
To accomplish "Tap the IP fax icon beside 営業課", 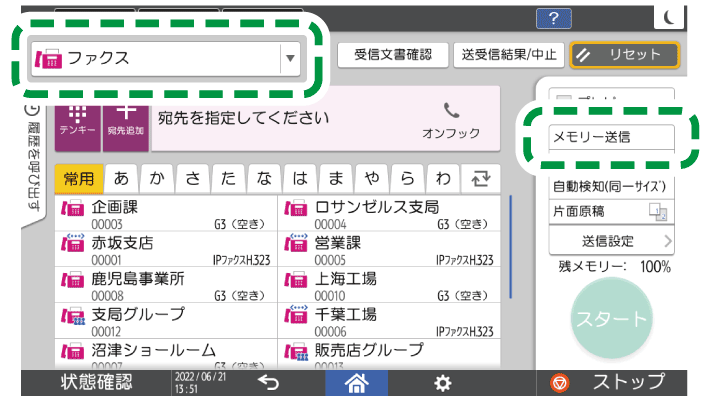I will (296, 243).
